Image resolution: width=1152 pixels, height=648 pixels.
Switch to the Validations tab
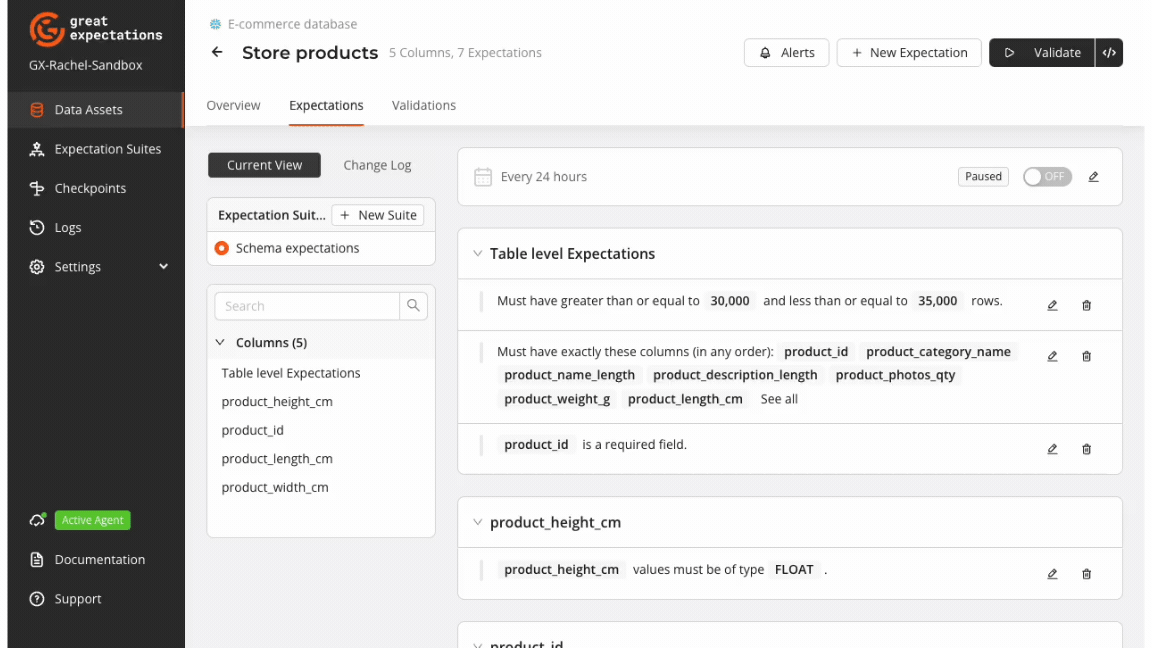click(423, 105)
